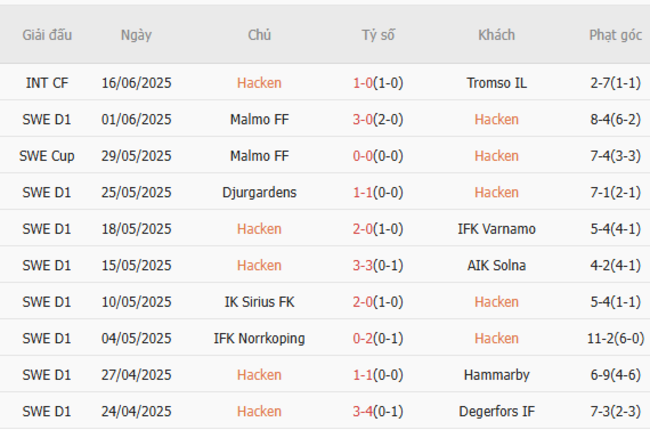Click the Tỷ số column header
Screen dimensions: 650x430
pos(378,35)
